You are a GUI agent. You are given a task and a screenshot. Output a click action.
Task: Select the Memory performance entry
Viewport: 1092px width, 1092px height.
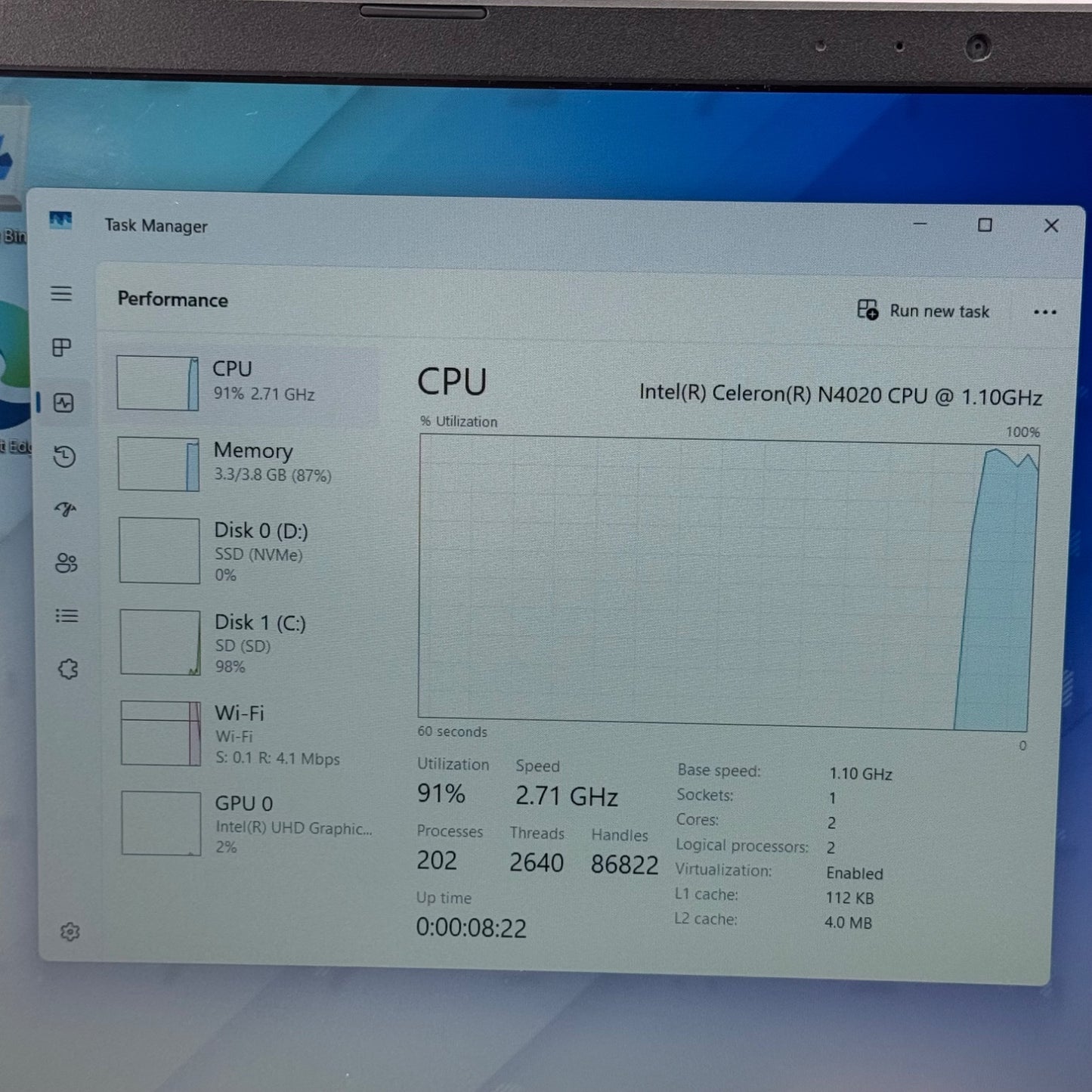(x=248, y=463)
